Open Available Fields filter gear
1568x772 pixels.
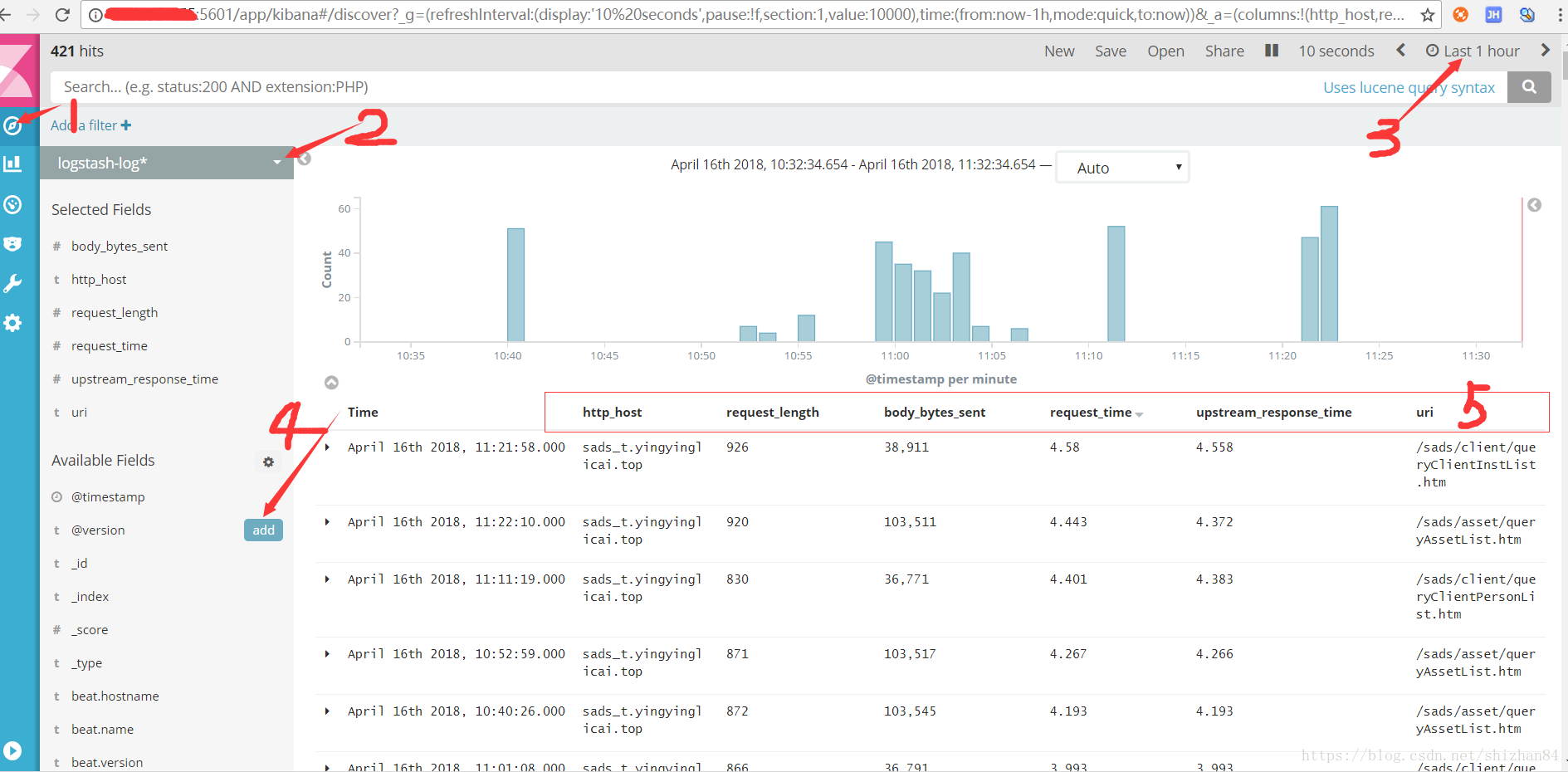tap(268, 462)
